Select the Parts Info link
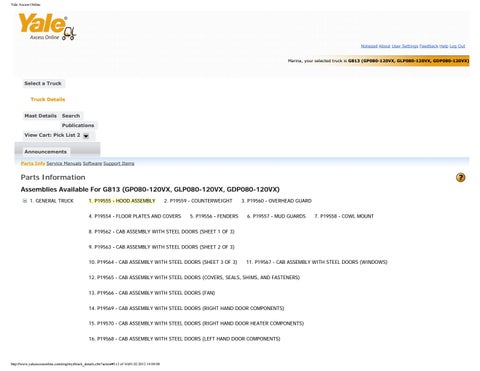The image size is (480, 371). 33,163
